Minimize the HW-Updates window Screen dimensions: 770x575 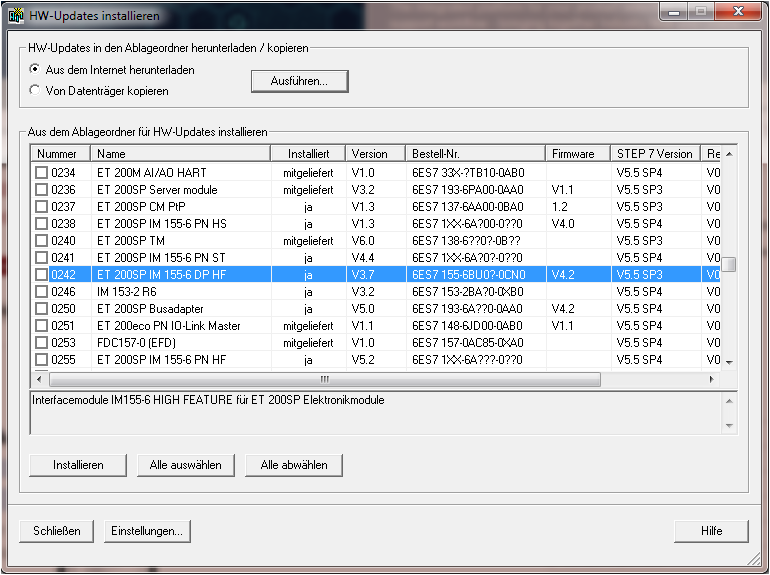click(x=674, y=12)
